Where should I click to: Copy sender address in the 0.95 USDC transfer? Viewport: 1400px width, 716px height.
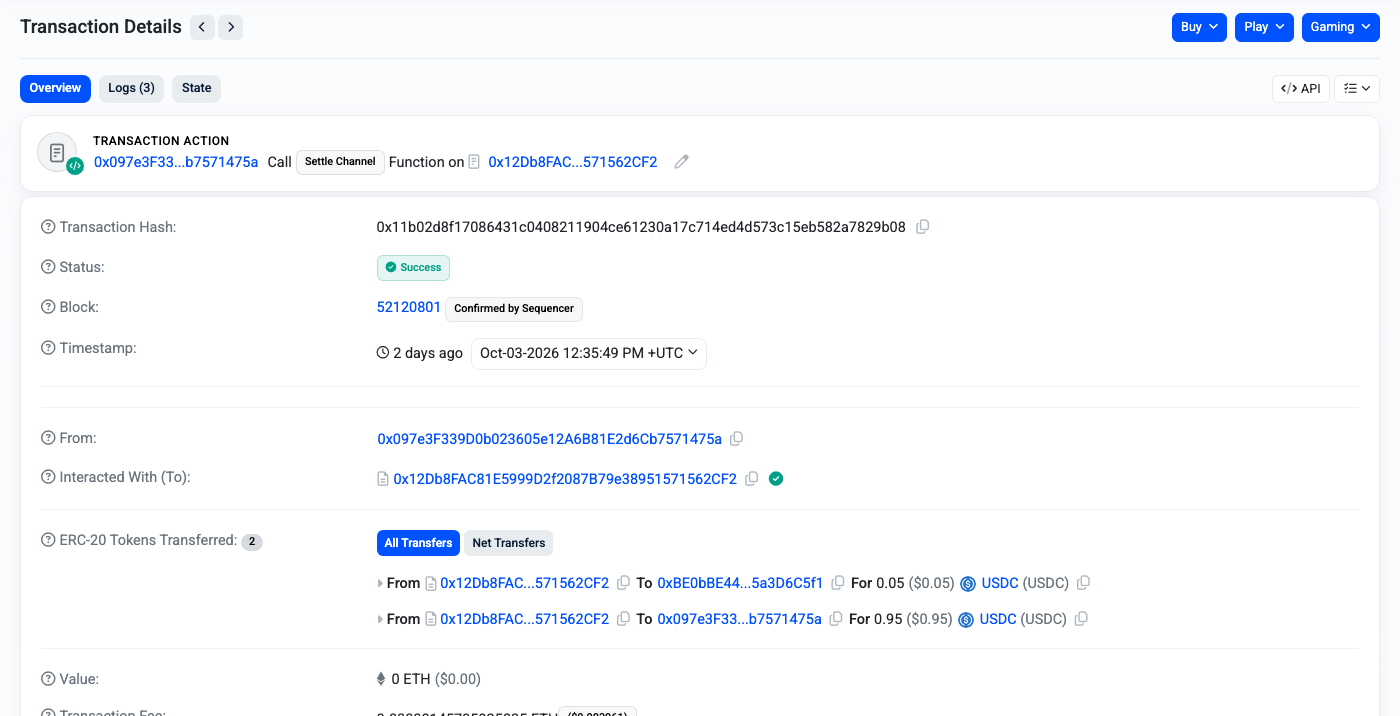tap(624, 619)
